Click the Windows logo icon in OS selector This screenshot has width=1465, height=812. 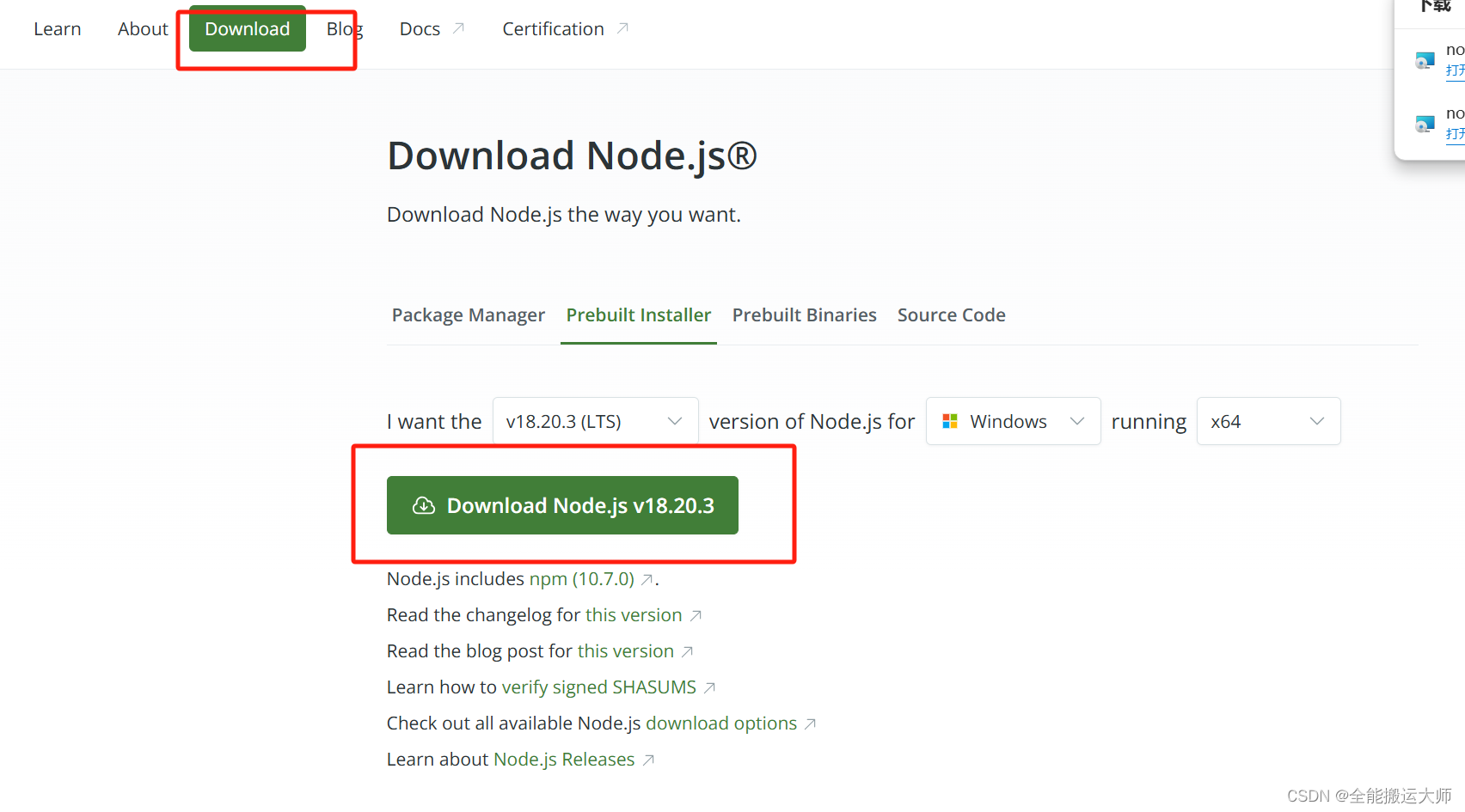(x=950, y=421)
